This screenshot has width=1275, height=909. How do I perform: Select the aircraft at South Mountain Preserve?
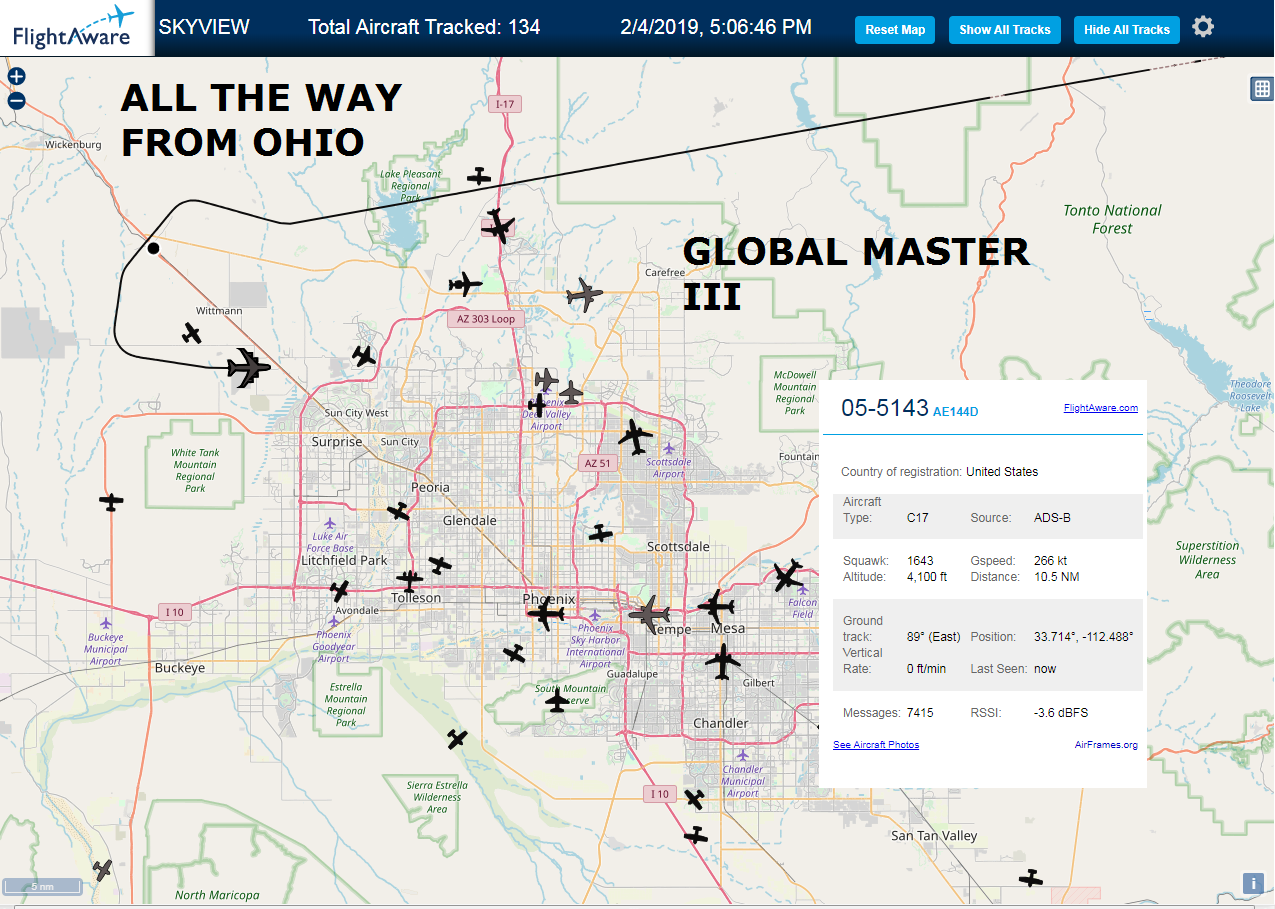(x=558, y=700)
